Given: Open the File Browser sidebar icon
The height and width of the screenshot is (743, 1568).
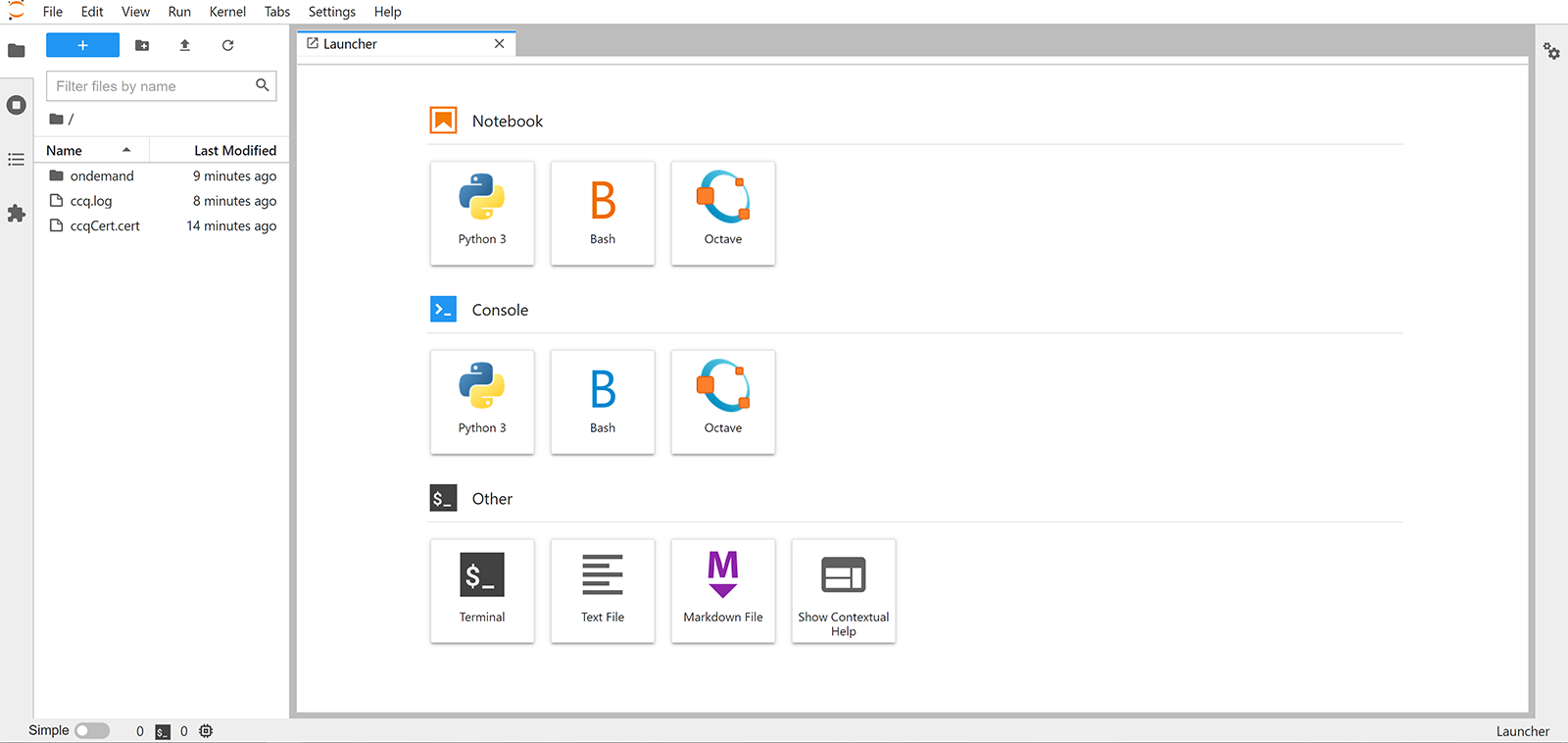Looking at the screenshot, I should point(17,51).
